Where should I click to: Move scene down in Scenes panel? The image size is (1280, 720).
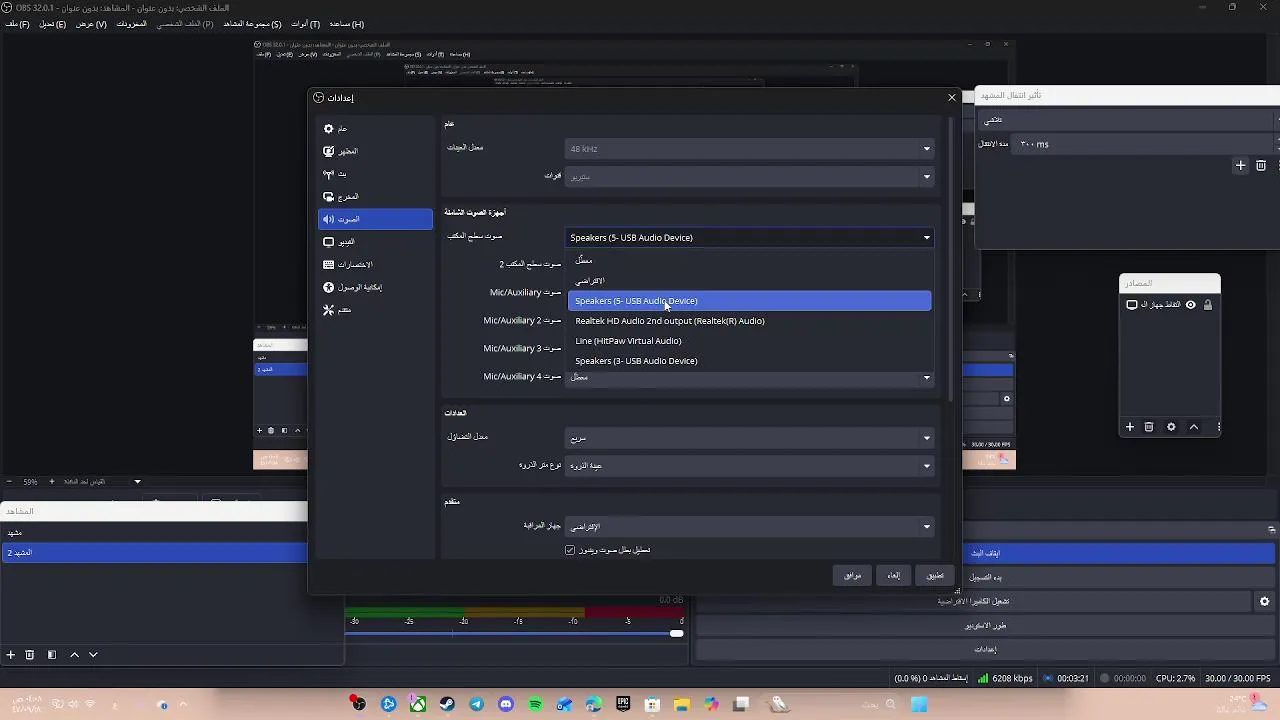click(x=93, y=655)
